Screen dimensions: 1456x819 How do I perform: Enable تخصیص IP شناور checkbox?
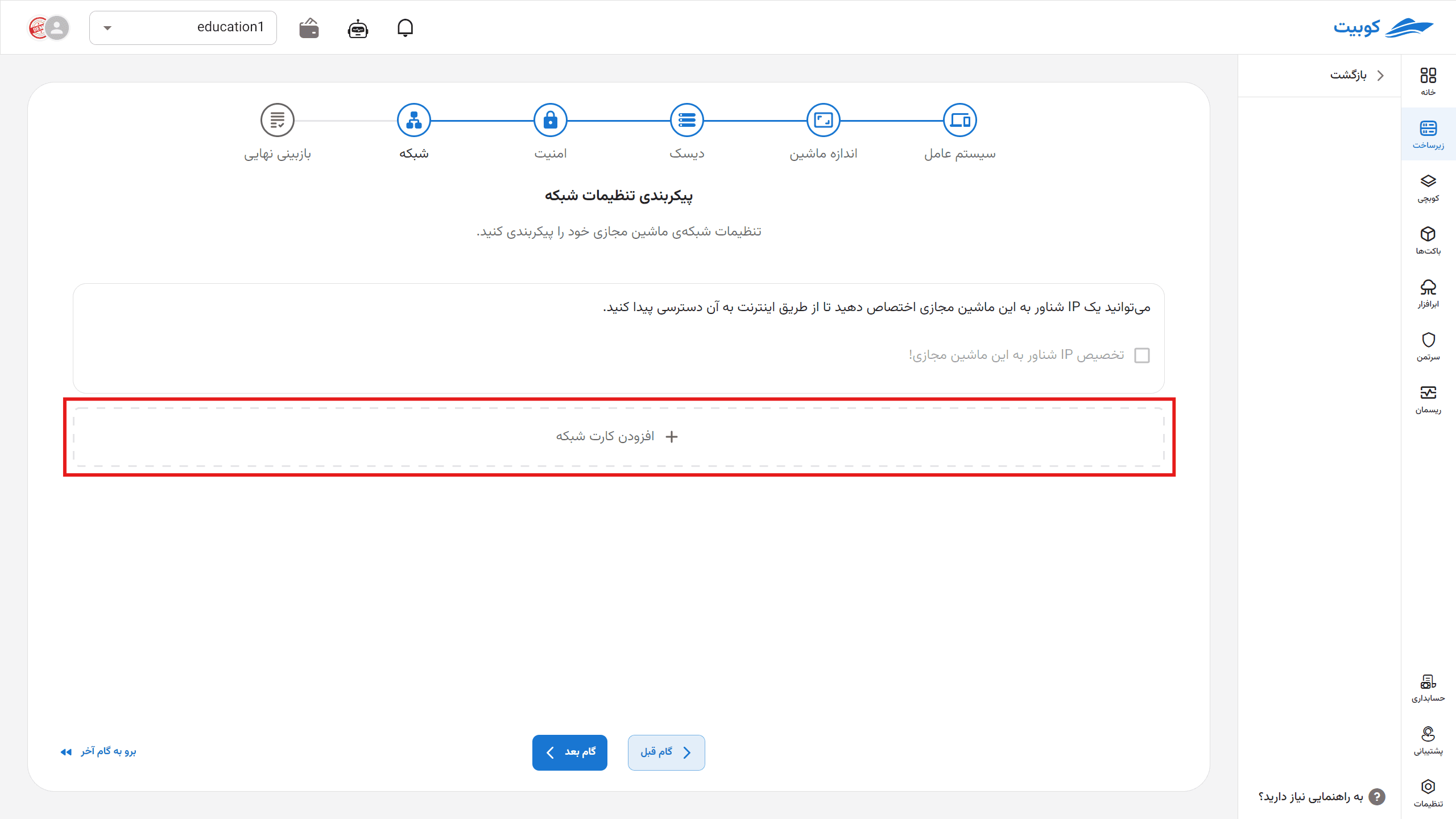coord(1142,355)
